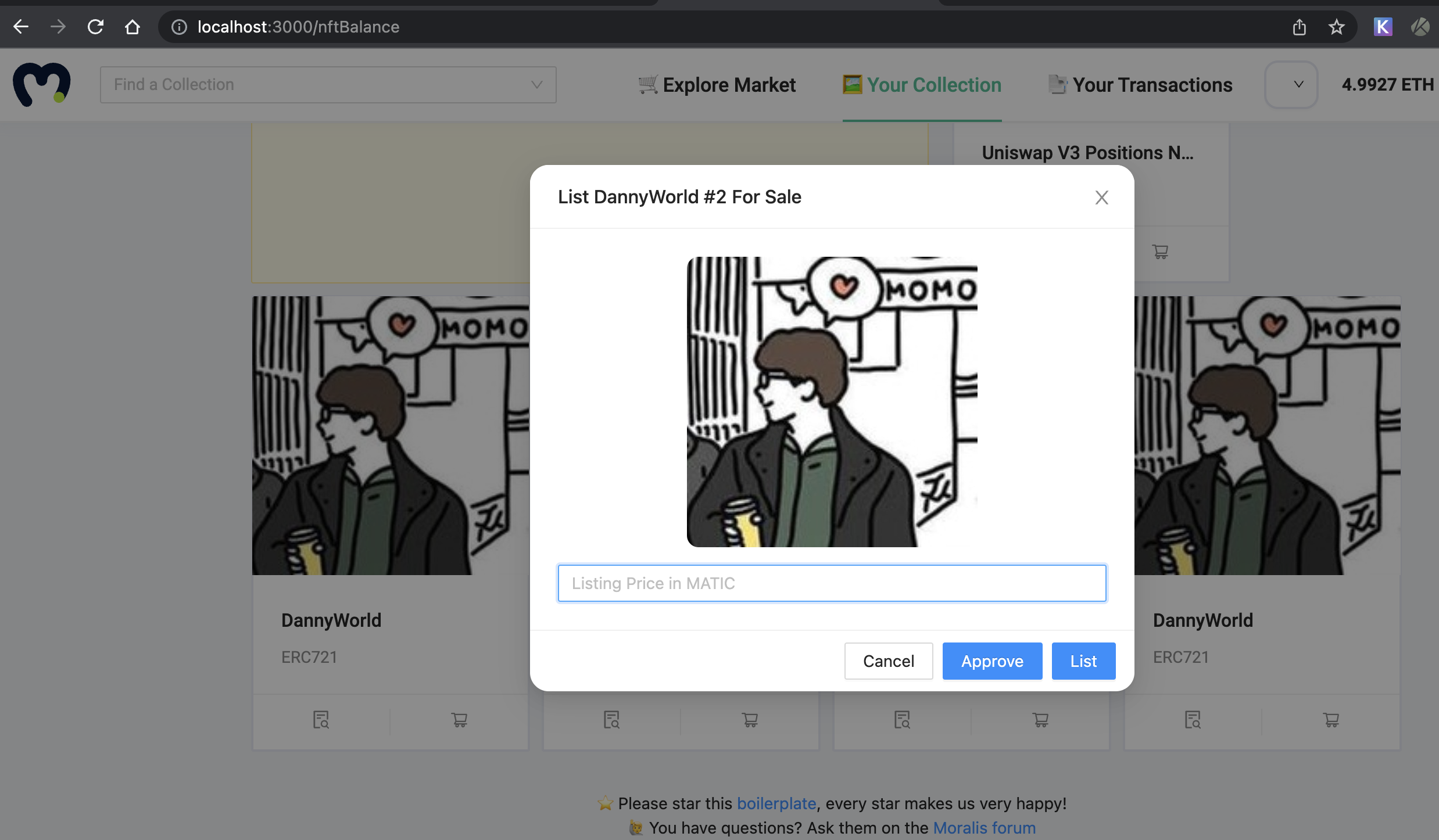Bookmark page with the star icon
Image resolution: width=1439 pixels, height=840 pixels.
(1337, 27)
